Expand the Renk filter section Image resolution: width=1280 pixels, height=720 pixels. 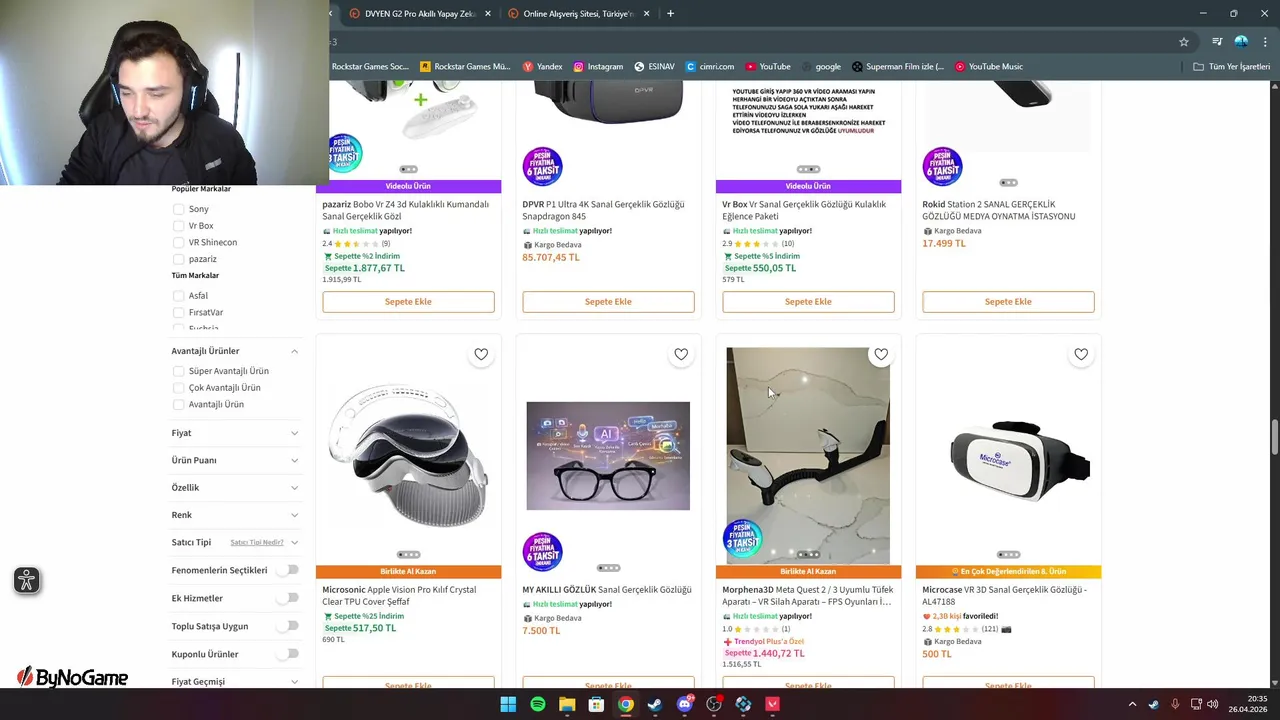tap(235, 515)
